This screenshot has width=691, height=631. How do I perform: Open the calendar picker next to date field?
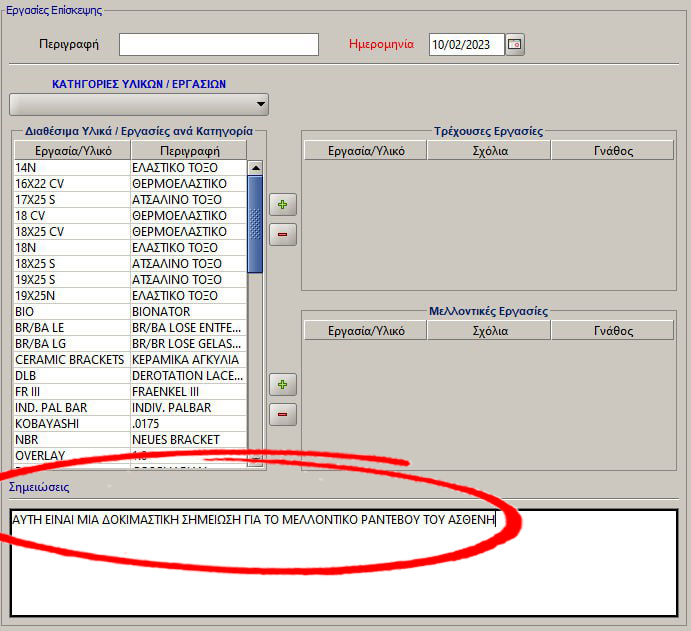(x=515, y=44)
